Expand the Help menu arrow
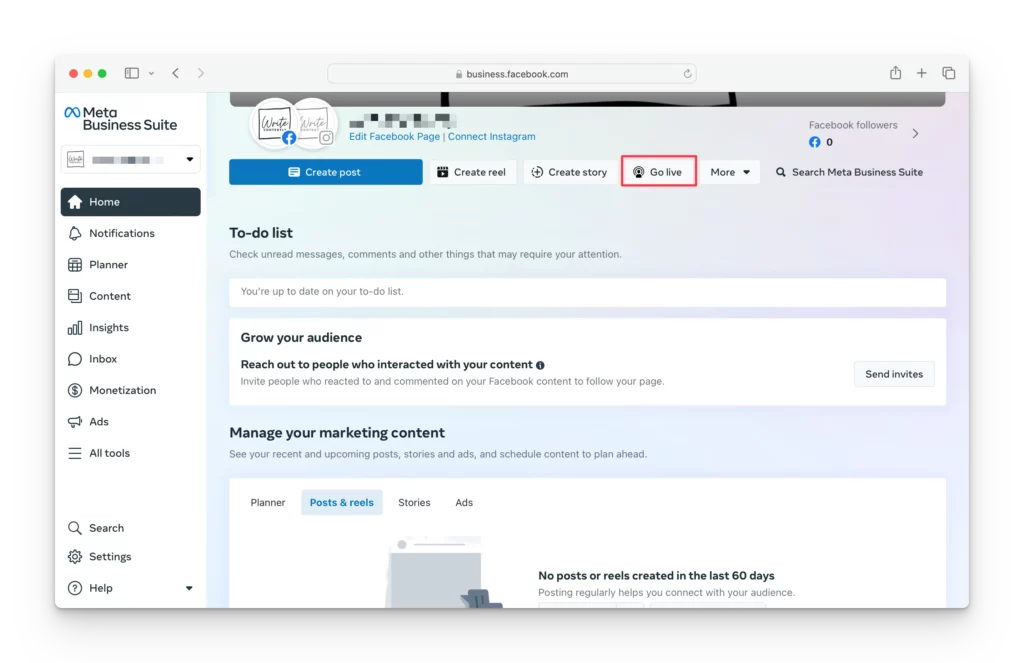The width and height of the screenshot is (1024, 663). tap(189, 588)
